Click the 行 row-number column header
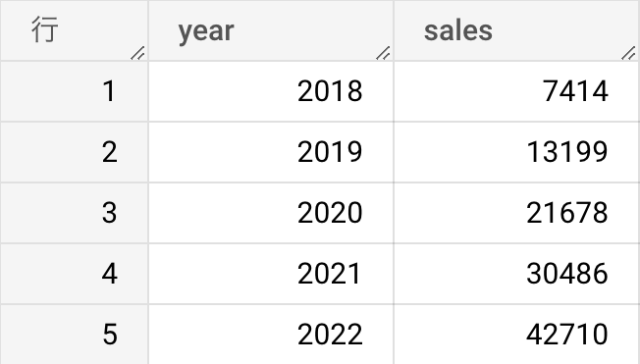The height and width of the screenshot is (364, 640). pyautogui.click(x=74, y=31)
